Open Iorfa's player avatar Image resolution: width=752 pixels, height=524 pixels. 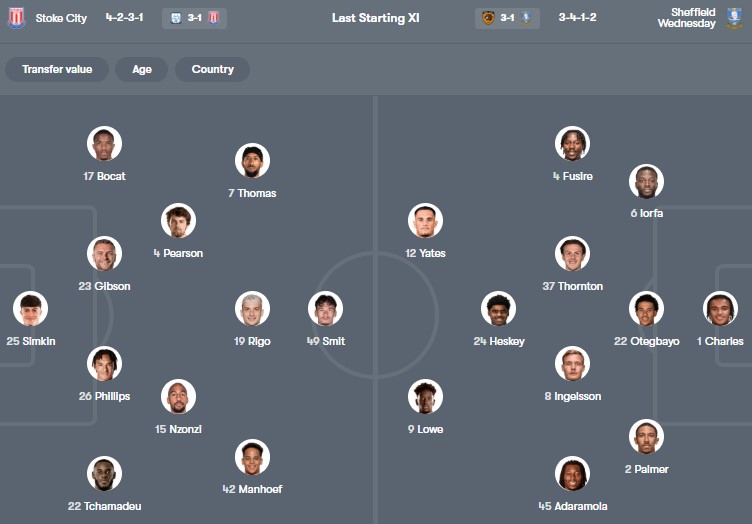coord(646,181)
